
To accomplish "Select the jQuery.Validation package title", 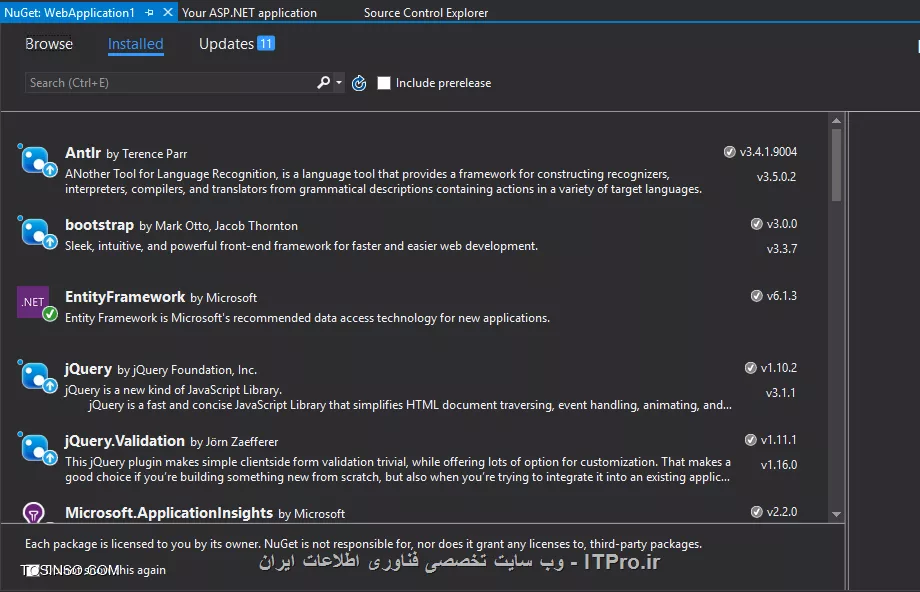I will 125,441.
